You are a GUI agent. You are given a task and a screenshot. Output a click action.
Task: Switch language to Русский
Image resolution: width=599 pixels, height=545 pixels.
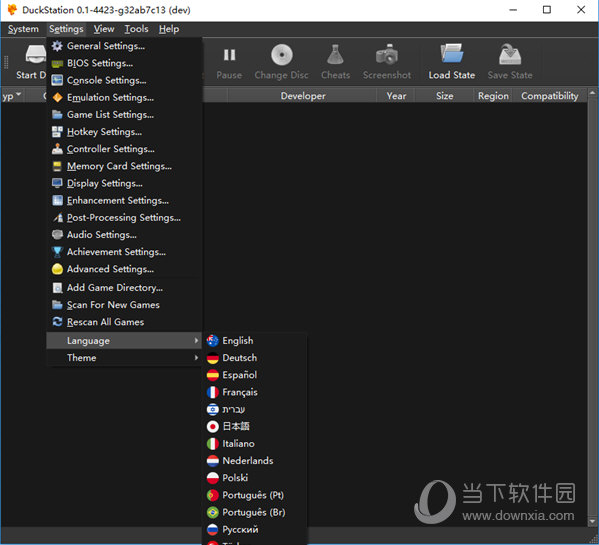click(255, 529)
